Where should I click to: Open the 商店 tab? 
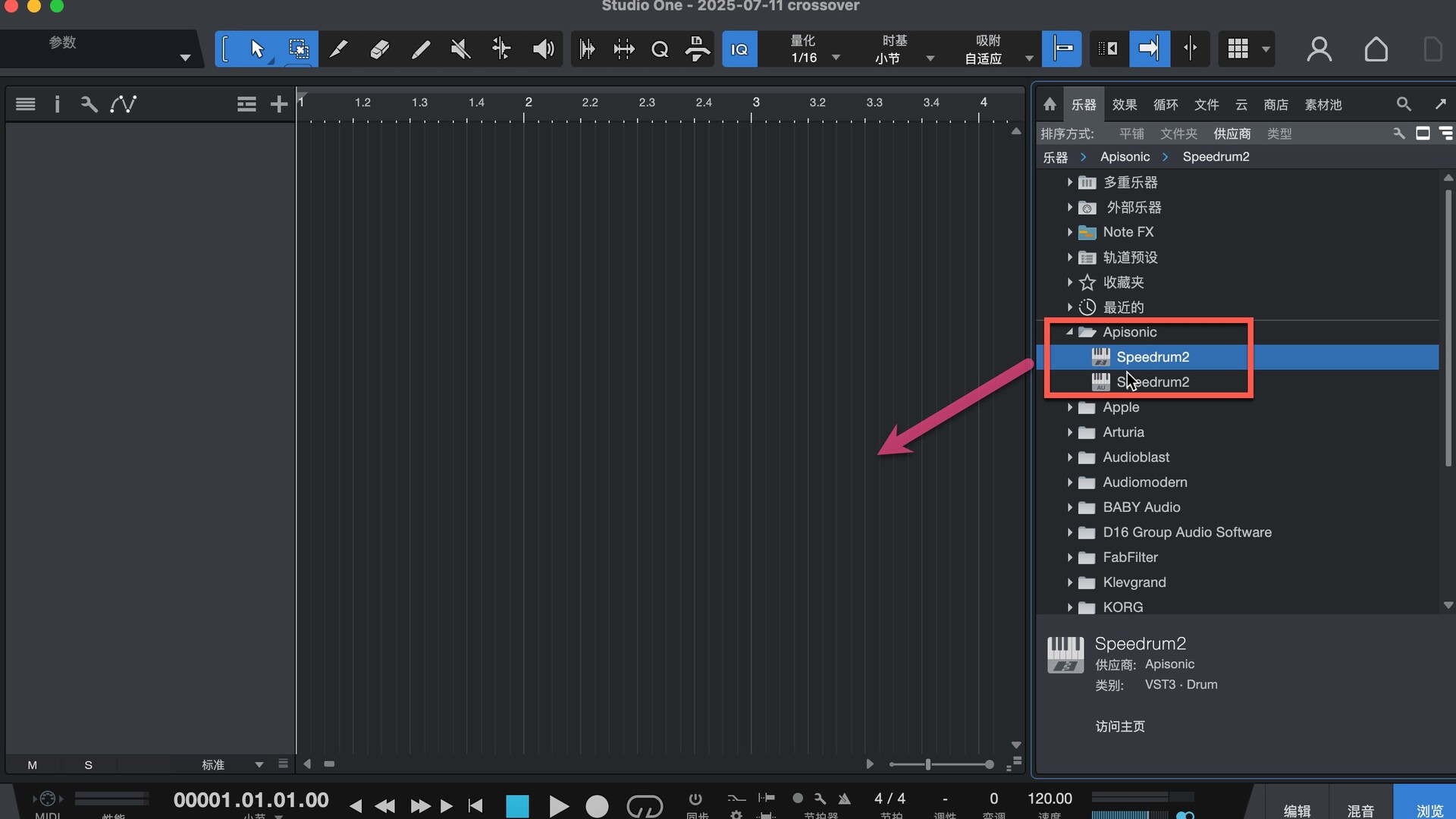(1276, 105)
